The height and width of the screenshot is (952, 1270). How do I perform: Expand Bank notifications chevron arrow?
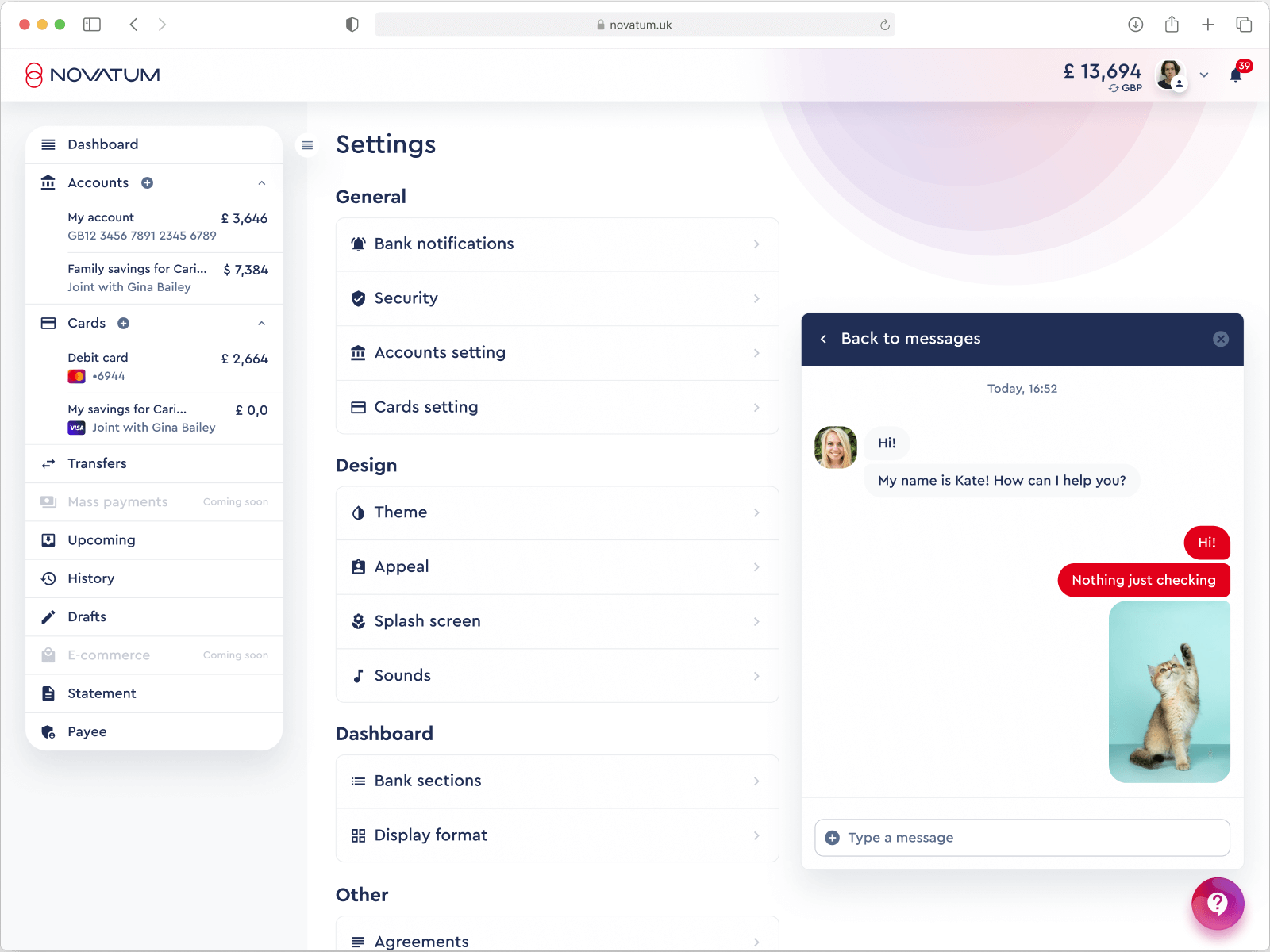coord(756,244)
